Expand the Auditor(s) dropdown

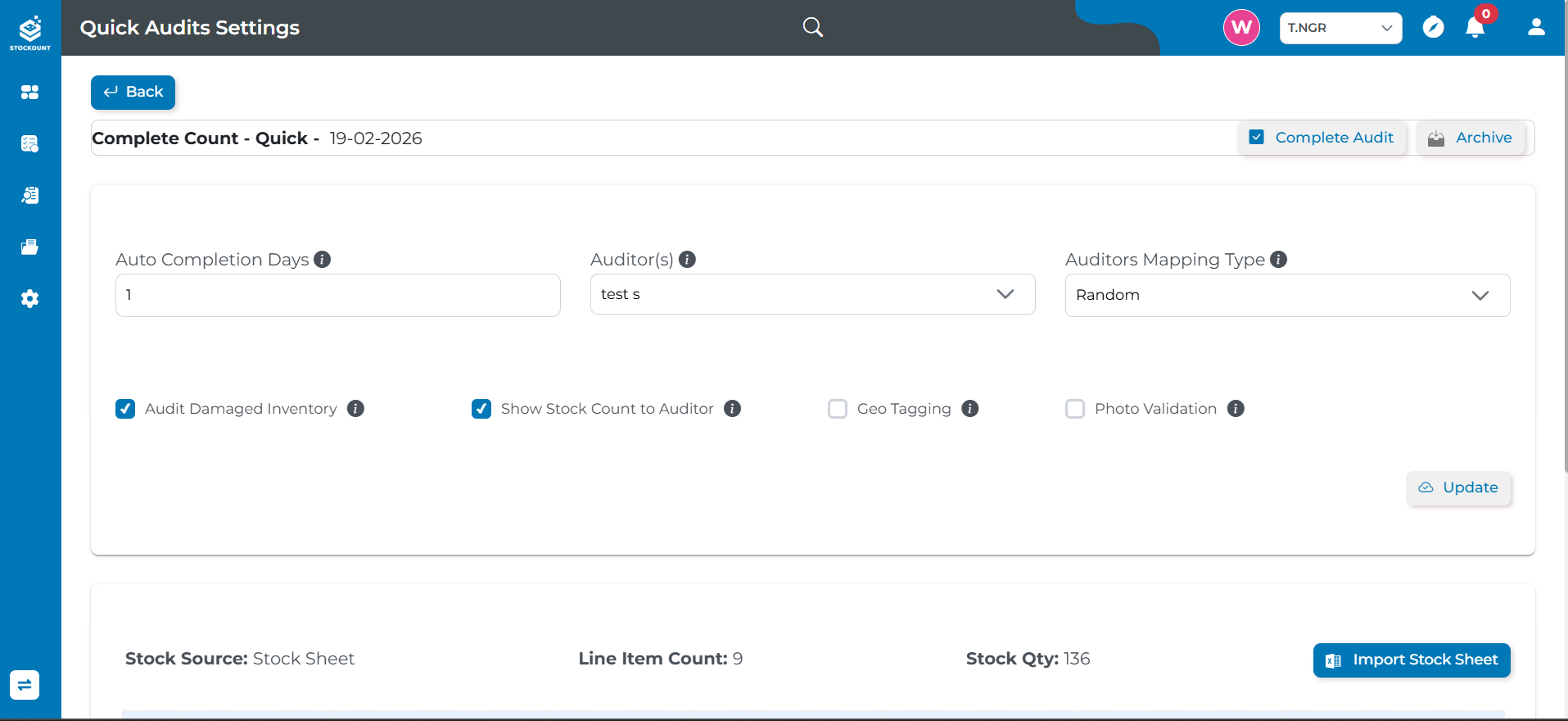point(812,294)
